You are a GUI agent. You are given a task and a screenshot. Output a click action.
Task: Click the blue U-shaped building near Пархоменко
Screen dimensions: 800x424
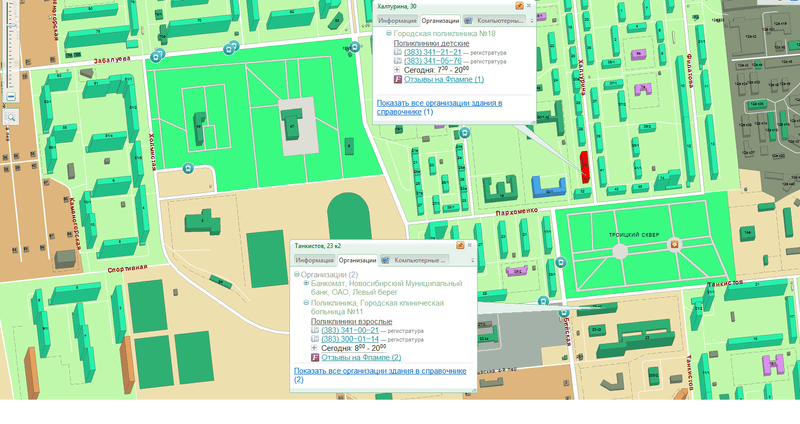pyautogui.click(x=549, y=187)
